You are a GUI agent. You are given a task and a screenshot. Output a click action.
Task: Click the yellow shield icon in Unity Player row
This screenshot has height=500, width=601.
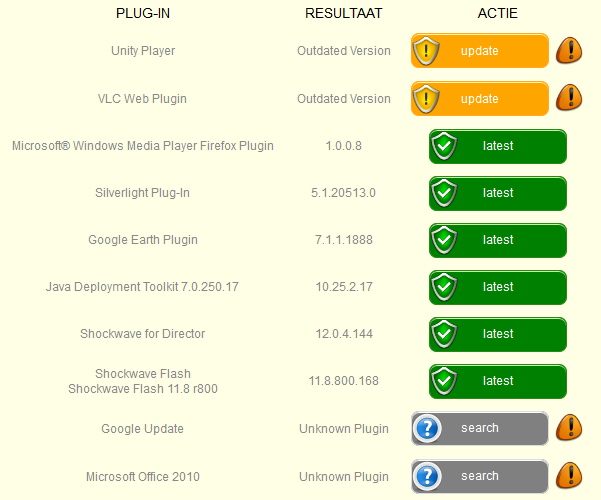(x=426, y=51)
